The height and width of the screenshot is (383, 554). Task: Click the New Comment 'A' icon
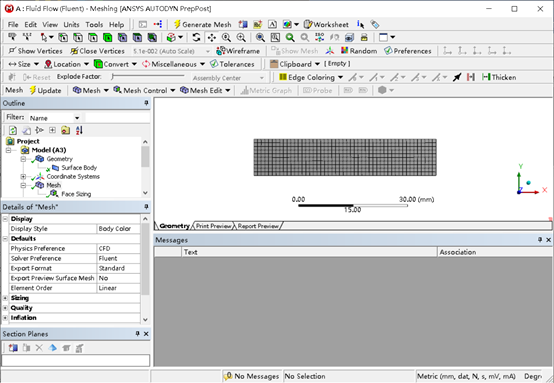click(272, 24)
